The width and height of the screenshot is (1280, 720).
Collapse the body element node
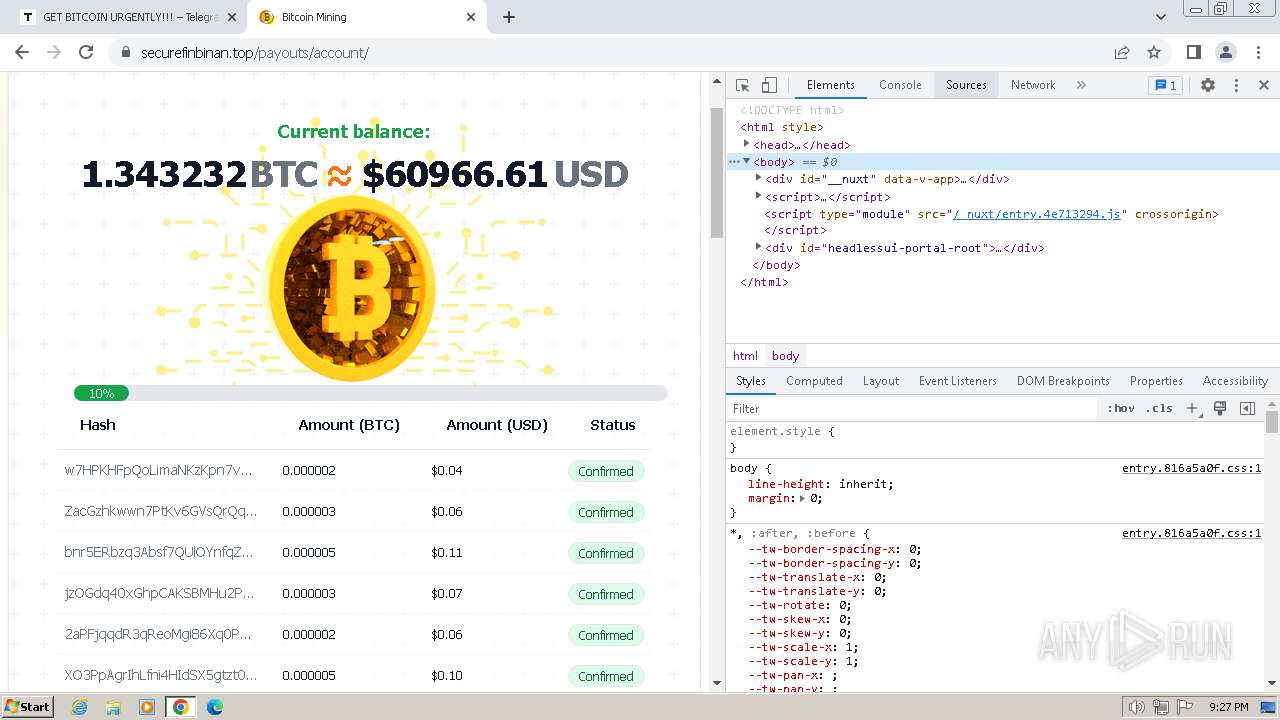pos(746,161)
